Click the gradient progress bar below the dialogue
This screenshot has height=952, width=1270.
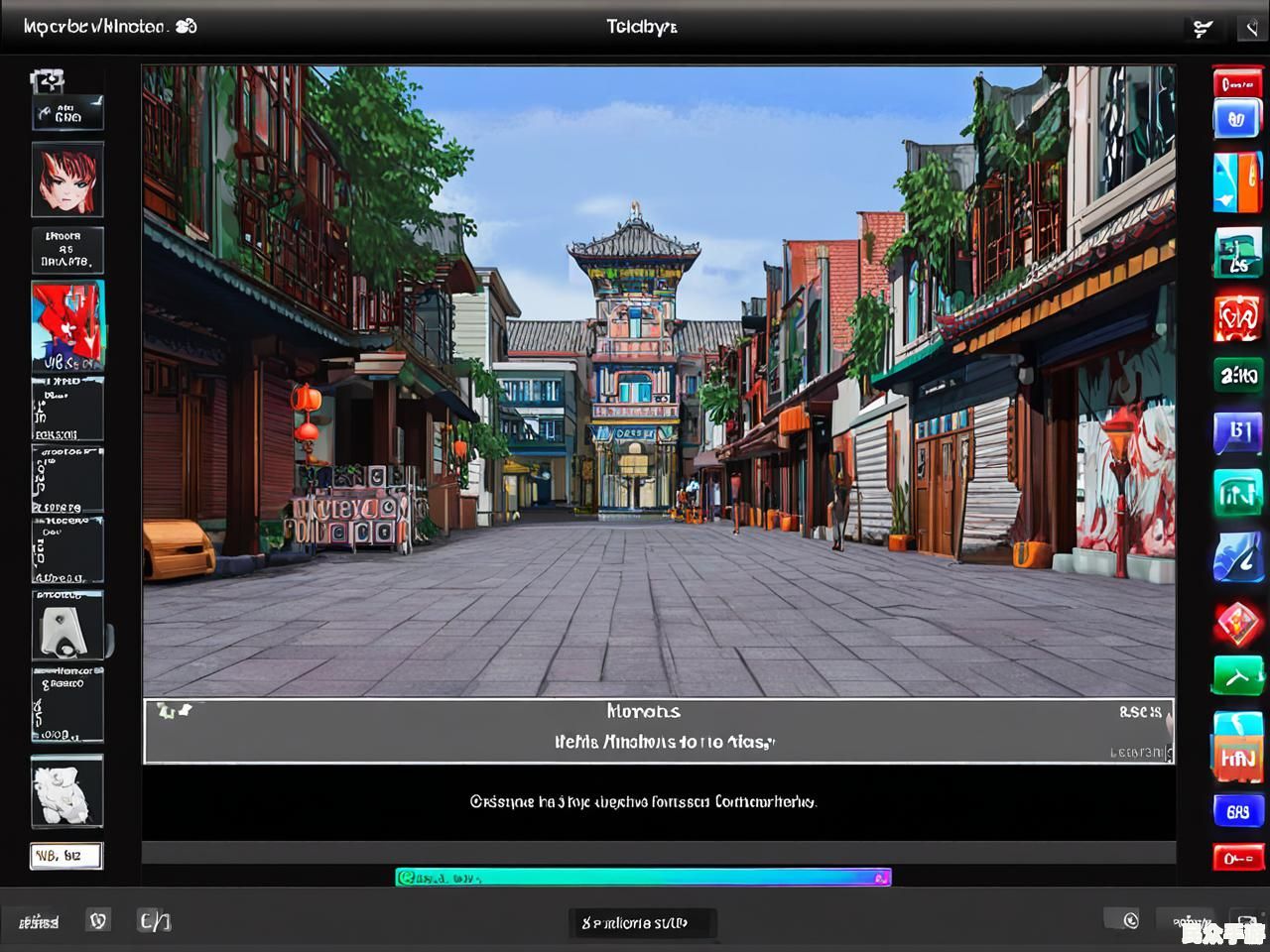(643, 877)
